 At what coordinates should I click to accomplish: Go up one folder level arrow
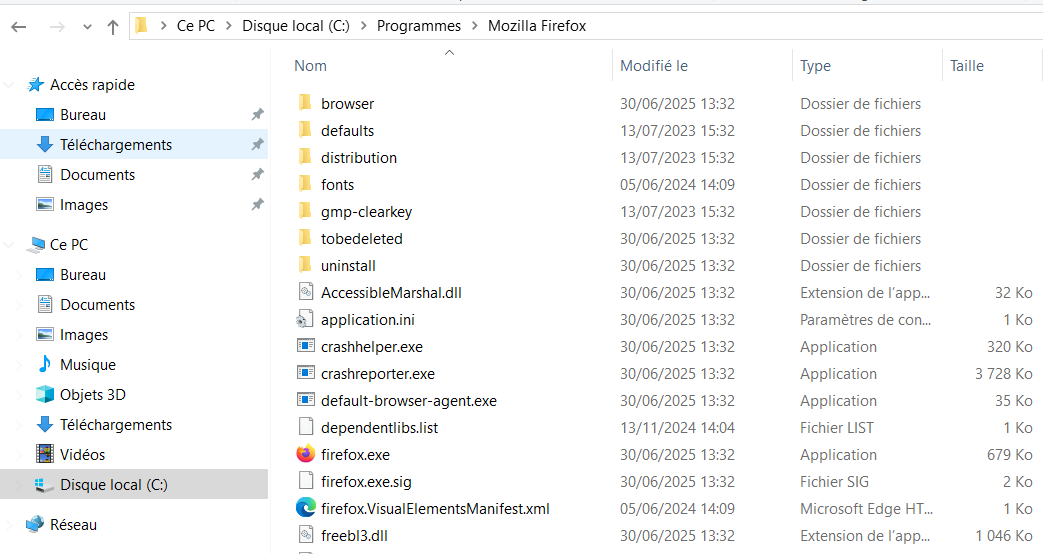(112, 27)
